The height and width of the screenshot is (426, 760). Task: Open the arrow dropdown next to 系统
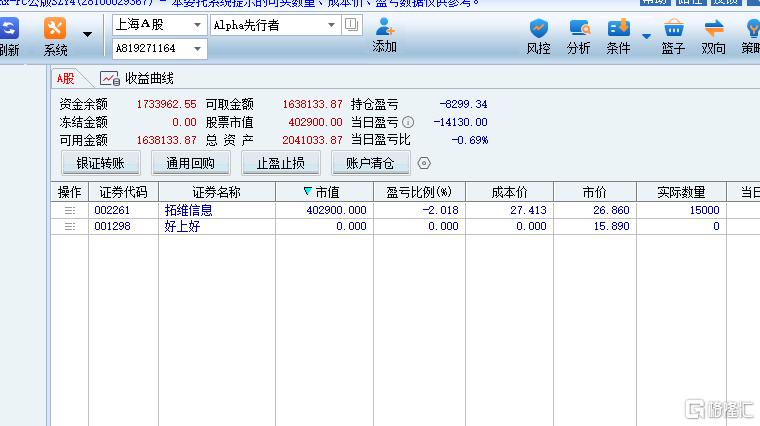(x=87, y=34)
